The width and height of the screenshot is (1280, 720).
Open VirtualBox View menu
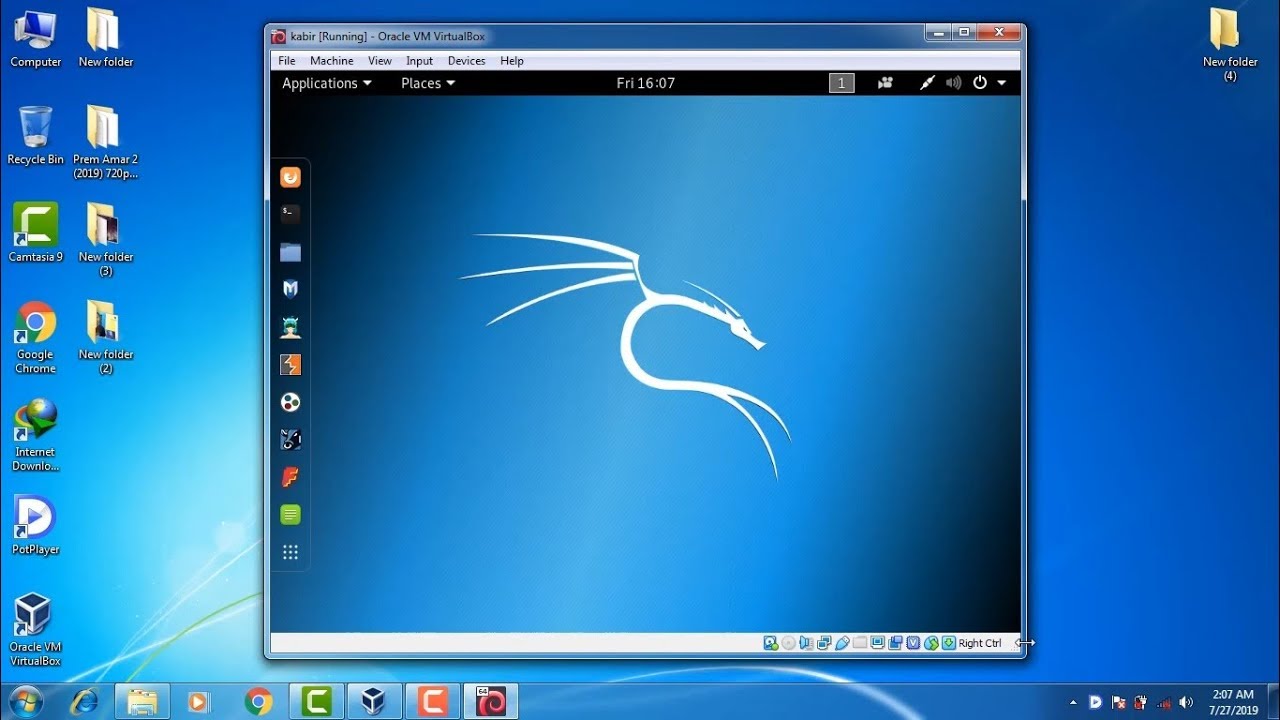[380, 61]
